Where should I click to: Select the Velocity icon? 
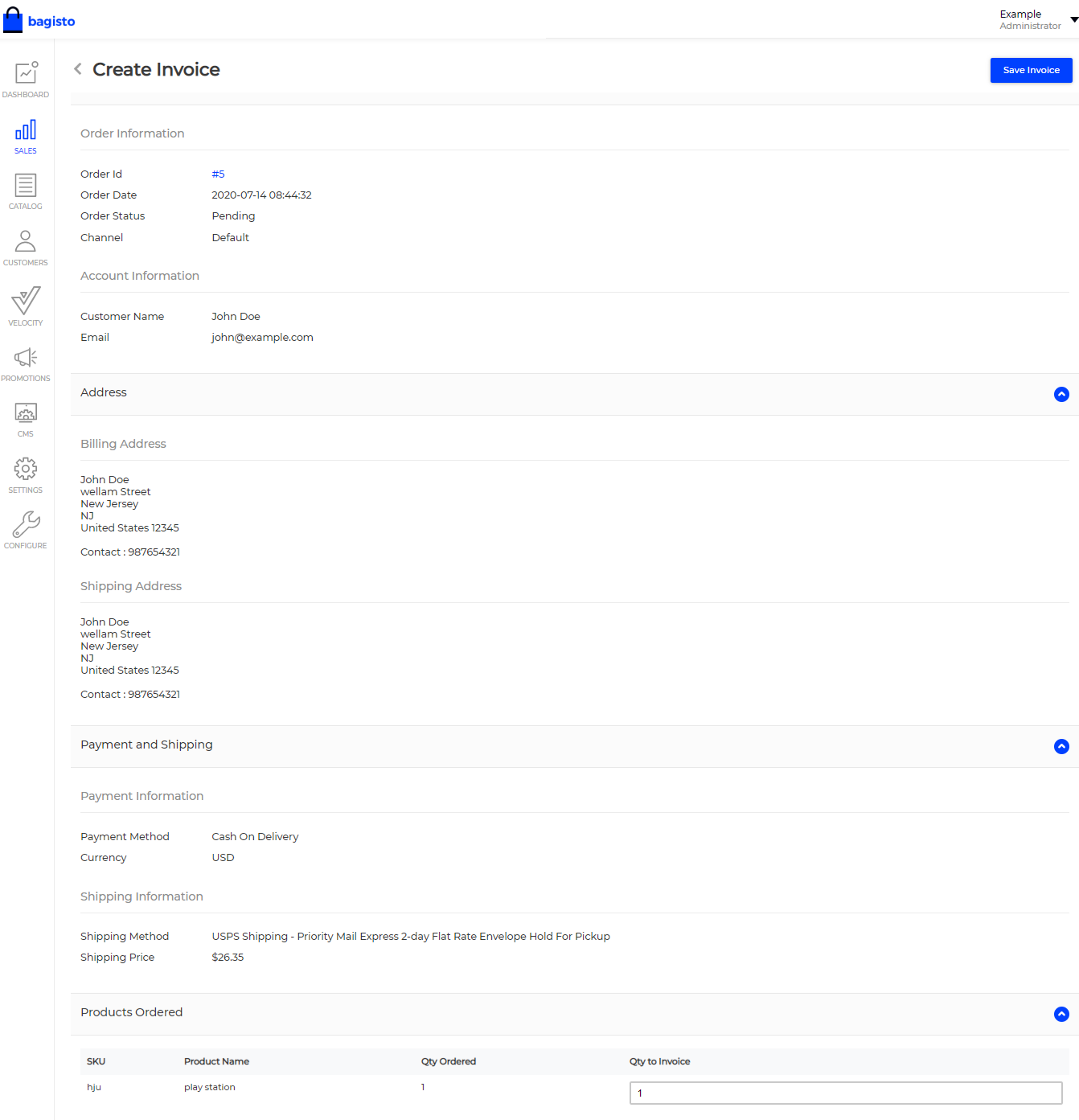coord(26,306)
